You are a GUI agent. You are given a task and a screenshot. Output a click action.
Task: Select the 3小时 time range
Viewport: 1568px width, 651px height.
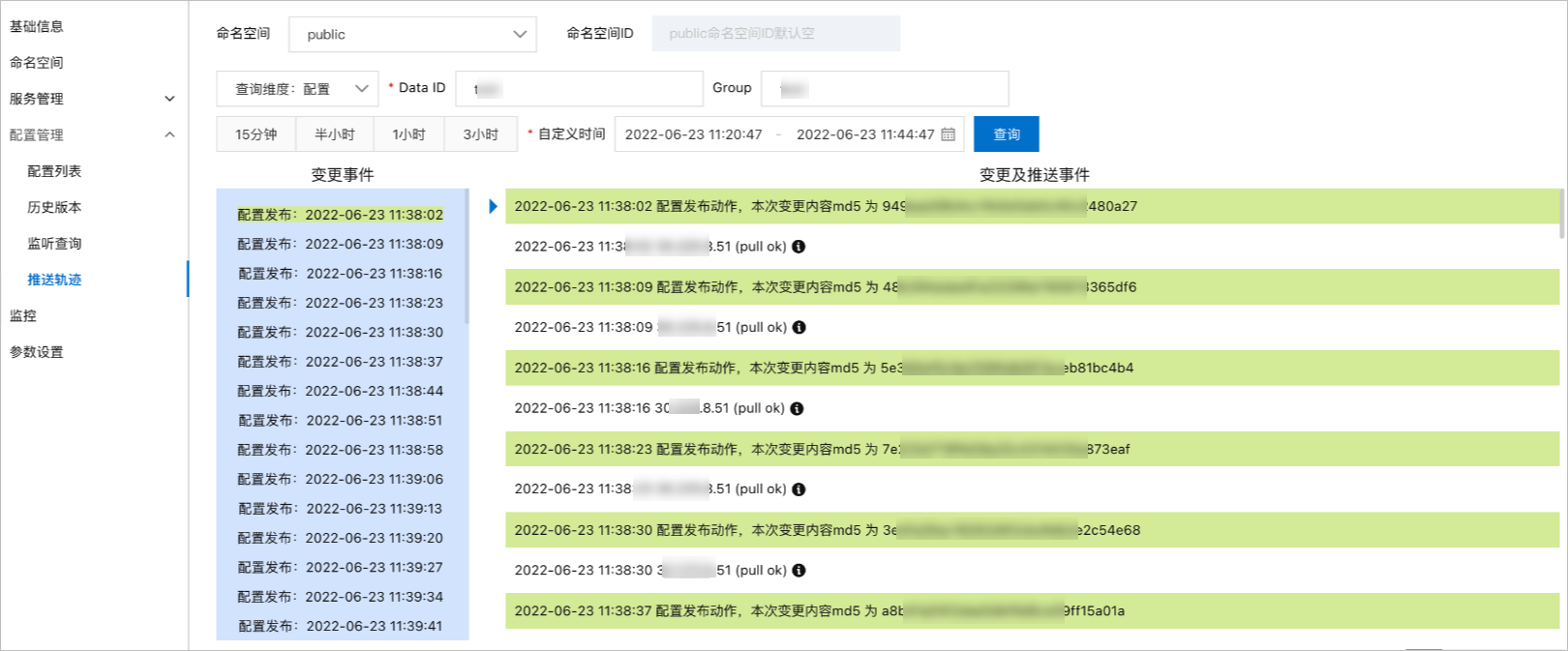click(481, 134)
